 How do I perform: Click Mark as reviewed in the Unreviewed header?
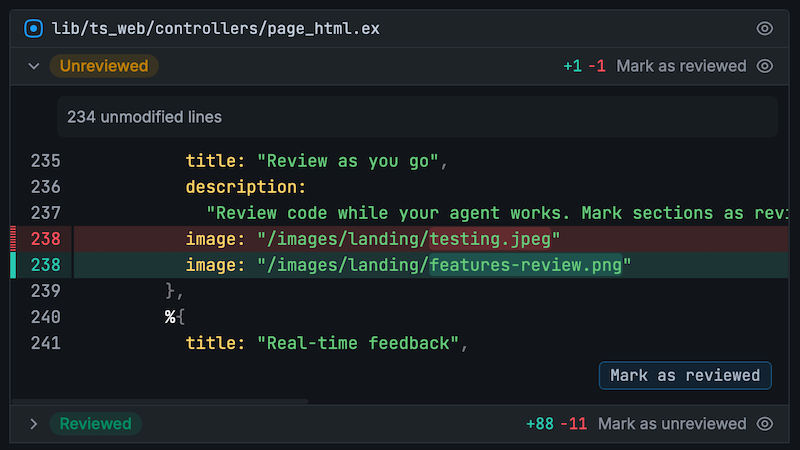[681, 66]
